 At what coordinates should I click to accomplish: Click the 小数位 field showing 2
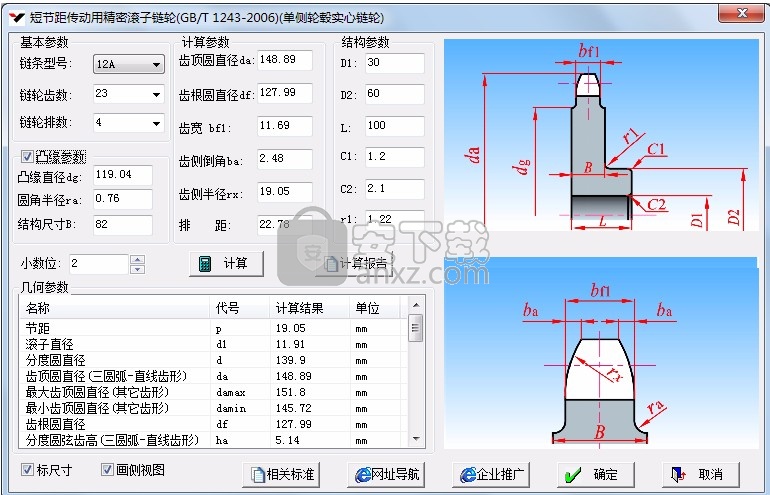point(100,264)
